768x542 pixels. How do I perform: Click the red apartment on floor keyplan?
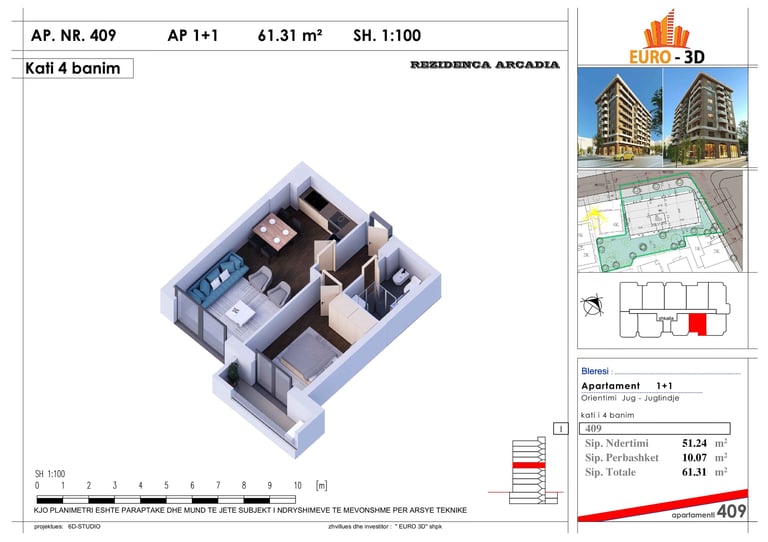698,325
